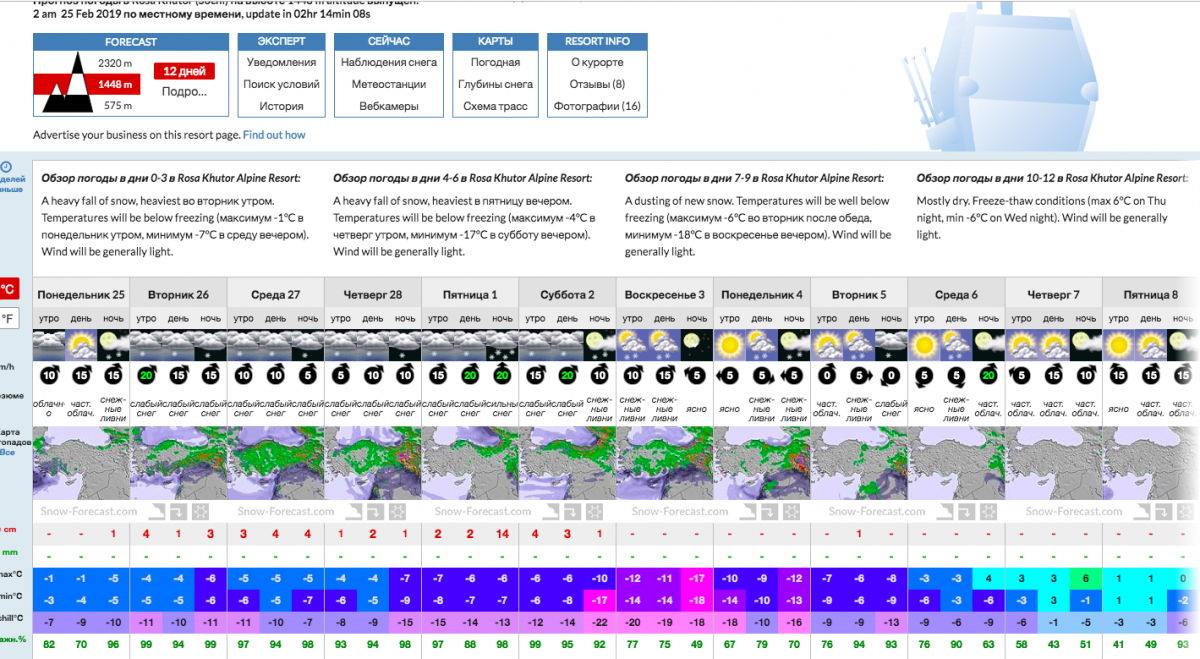Switch temperature units to °C
Screen dimensions: 1200x659
(7, 289)
